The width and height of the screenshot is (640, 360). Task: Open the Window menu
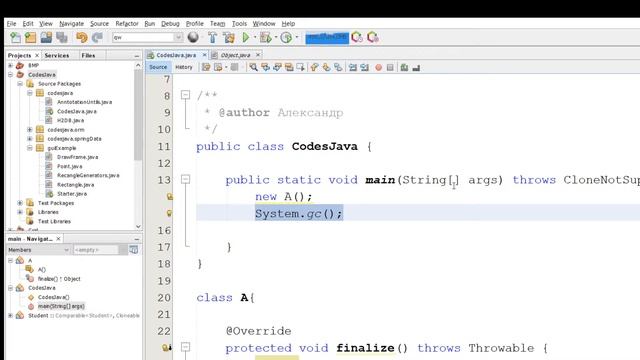264,24
